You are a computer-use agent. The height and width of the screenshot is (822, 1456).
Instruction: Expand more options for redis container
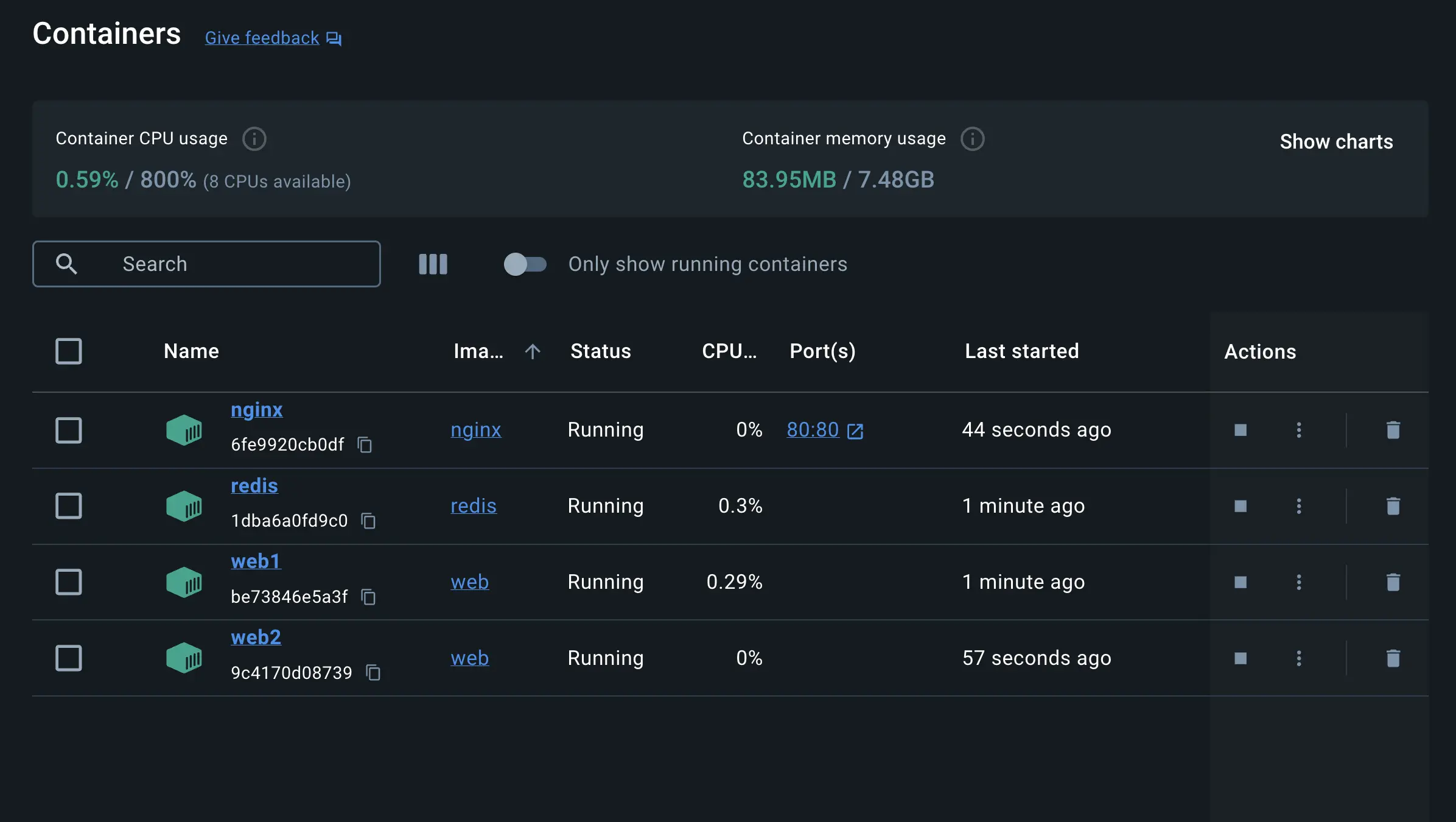(1298, 505)
